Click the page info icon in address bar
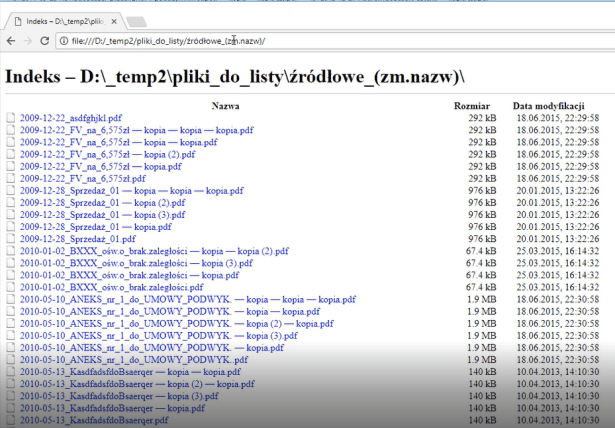 click(x=64, y=41)
